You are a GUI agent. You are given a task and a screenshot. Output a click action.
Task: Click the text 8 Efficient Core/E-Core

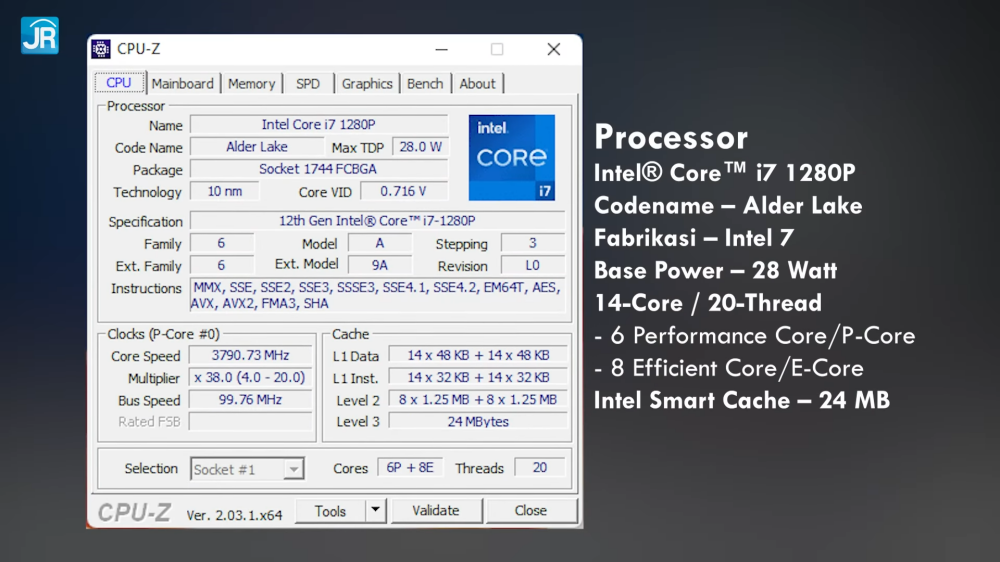[737, 368]
